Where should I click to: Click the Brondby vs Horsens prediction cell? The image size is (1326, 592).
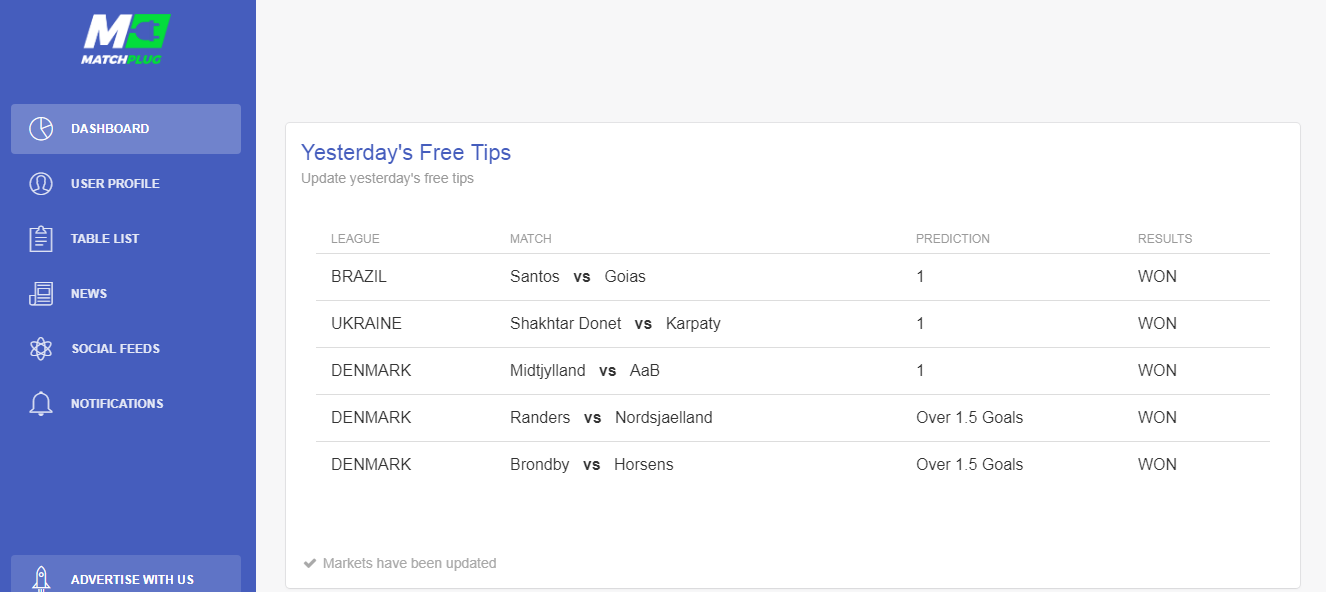[970, 465]
